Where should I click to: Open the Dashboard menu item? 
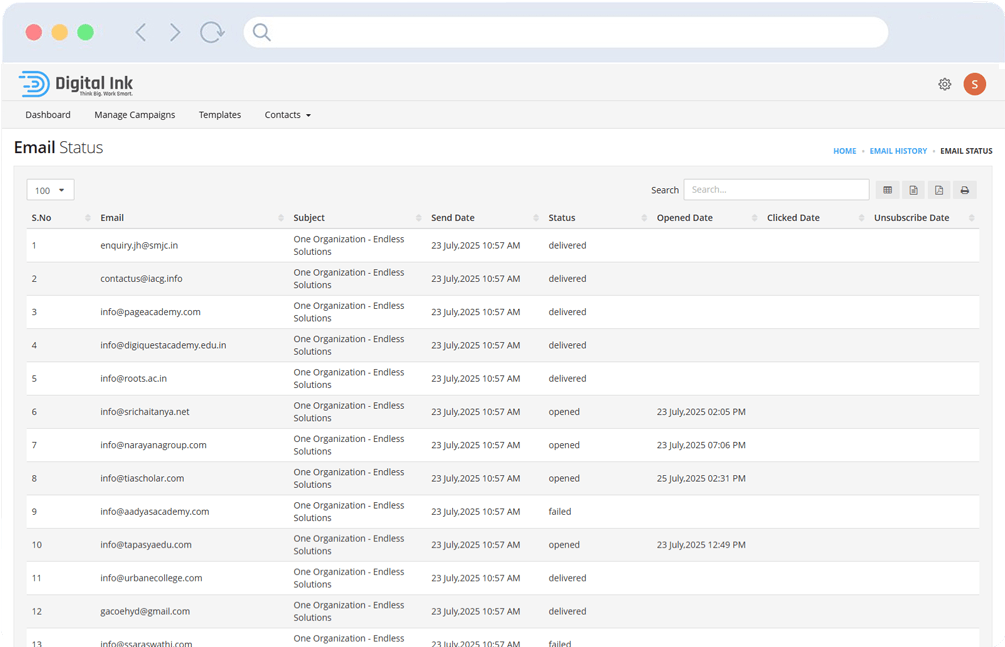[x=48, y=115]
